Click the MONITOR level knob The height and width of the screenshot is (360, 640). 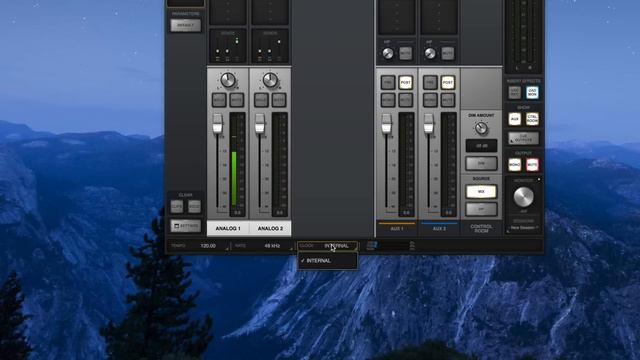(x=523, y=197)
